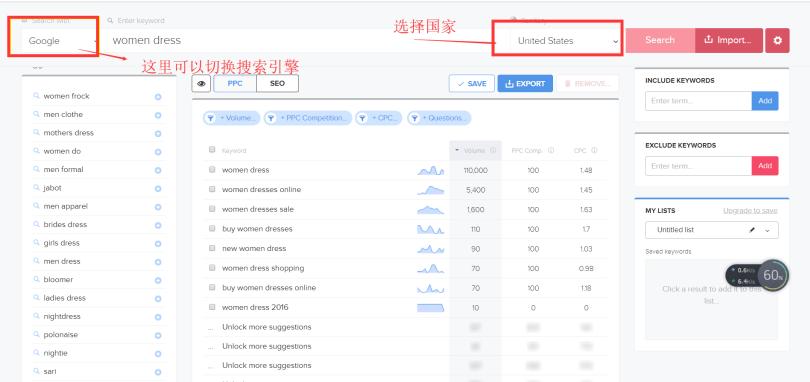This screenshot has height=382, width=810.
Task: Add 'nightie' using its plus icon
Action: (x=158, y=354)
